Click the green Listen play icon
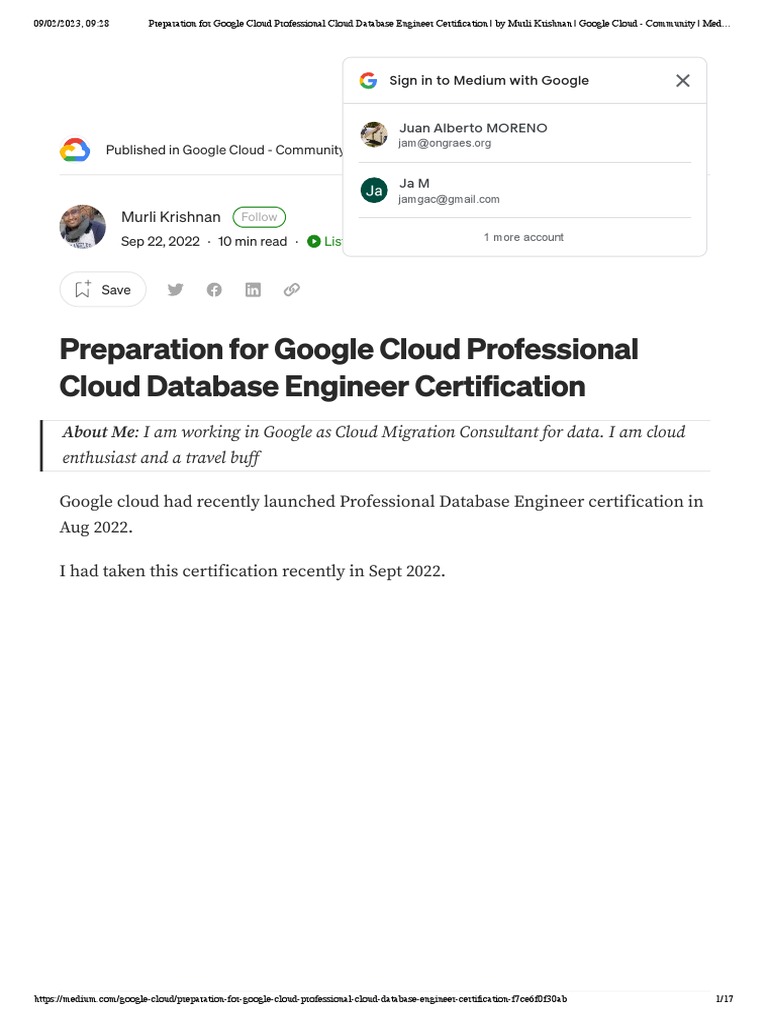768x1024 pixels. point(314,241)
